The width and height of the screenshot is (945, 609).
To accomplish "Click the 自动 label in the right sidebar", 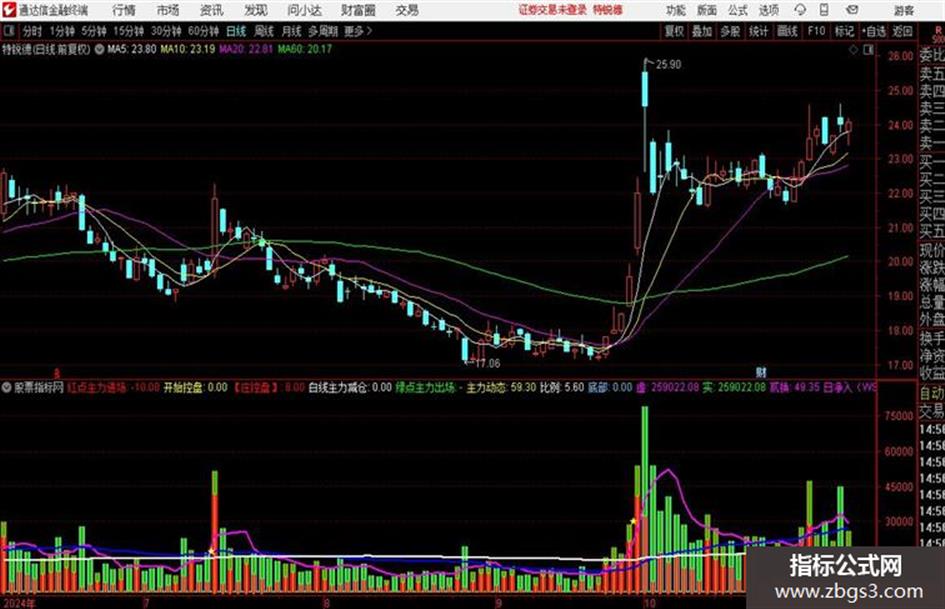I will pos(932,394).
